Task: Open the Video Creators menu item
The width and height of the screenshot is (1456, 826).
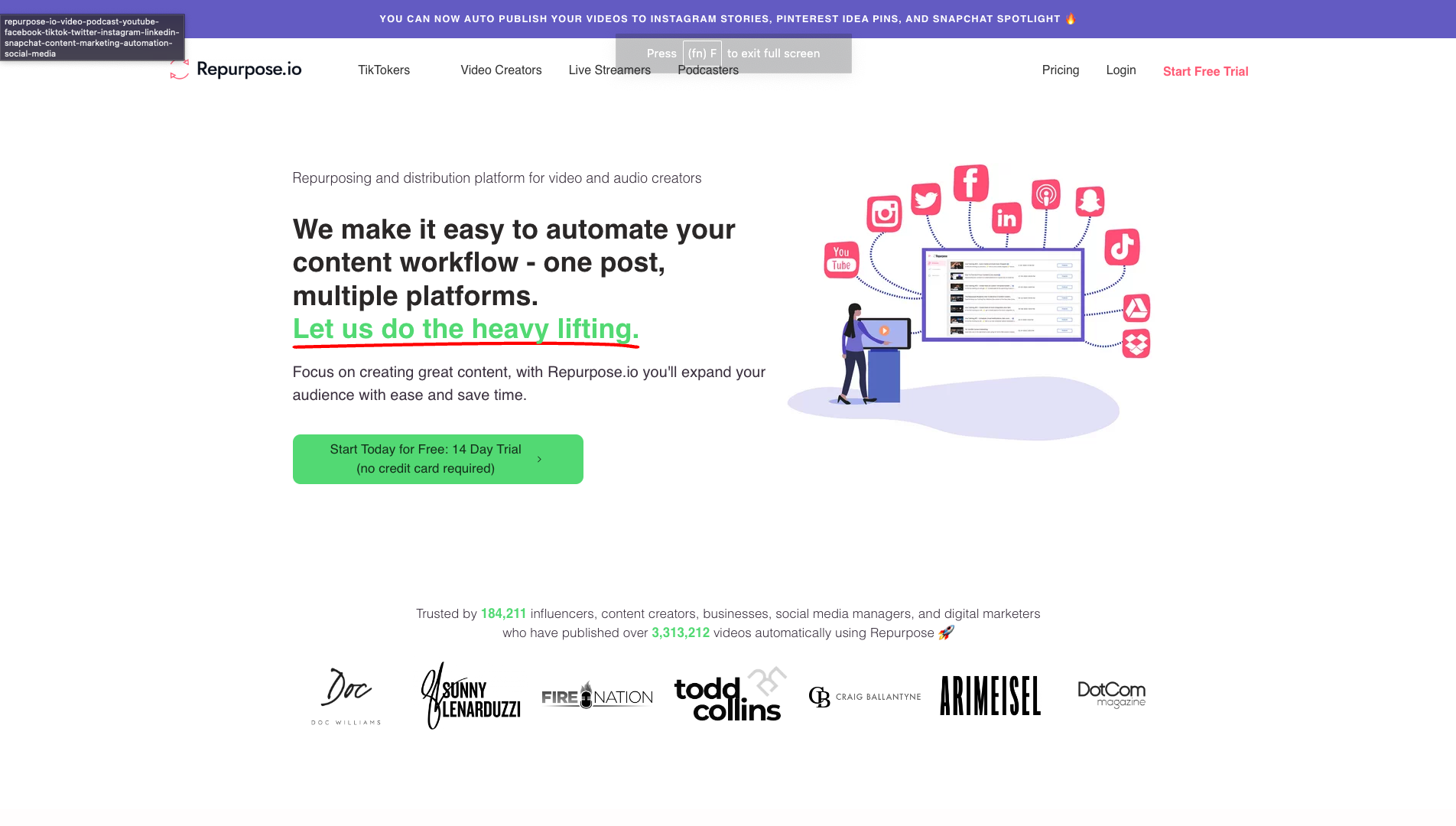Action: (501, 70)
